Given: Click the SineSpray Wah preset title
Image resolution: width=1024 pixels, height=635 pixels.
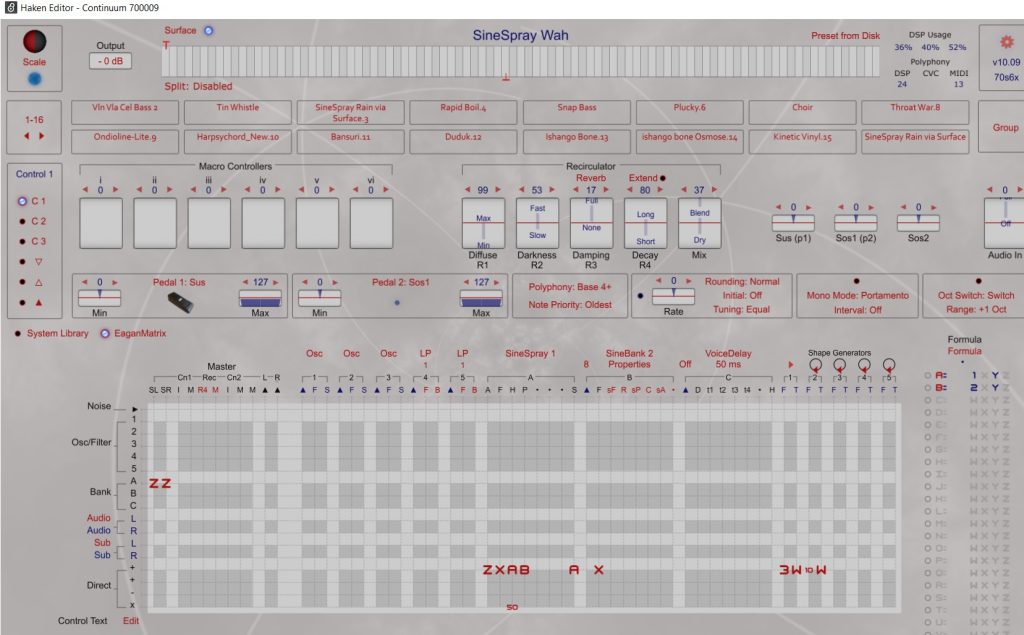Looking at the screenshot, I should 520,35.
